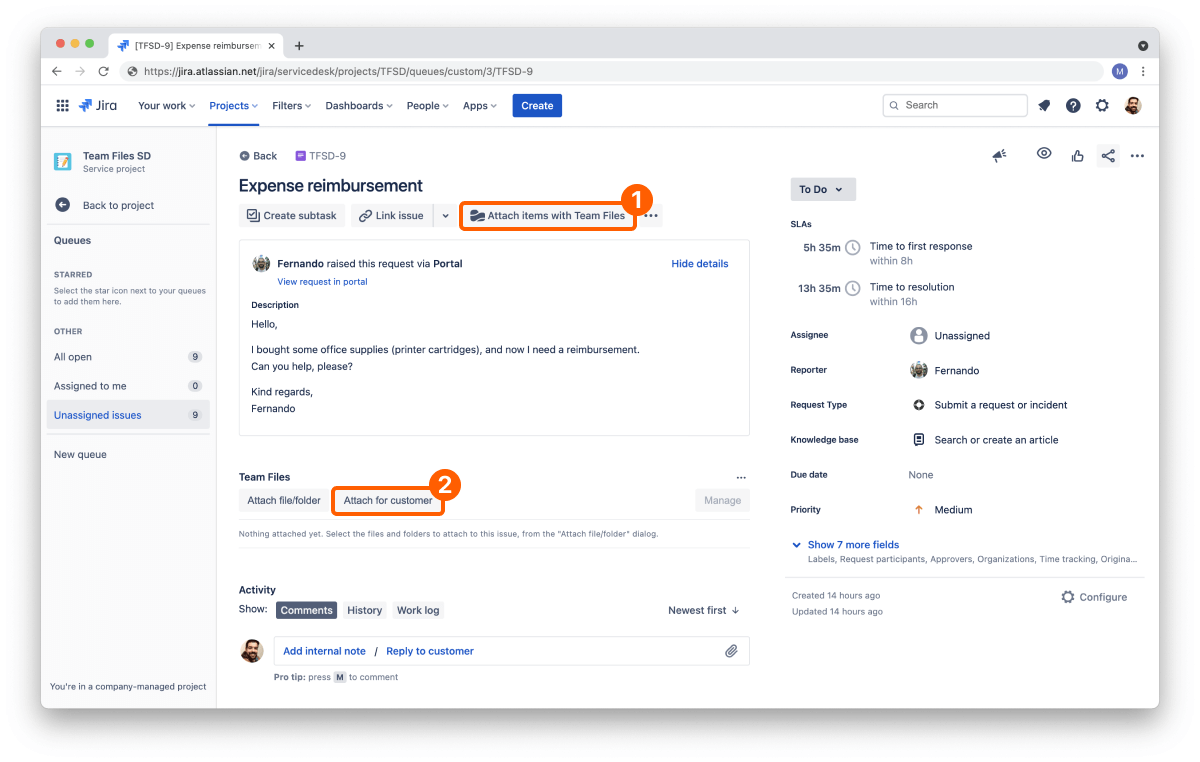1200x762 pixels.
Task: Click the Due date None value
Action: [921, 475]
